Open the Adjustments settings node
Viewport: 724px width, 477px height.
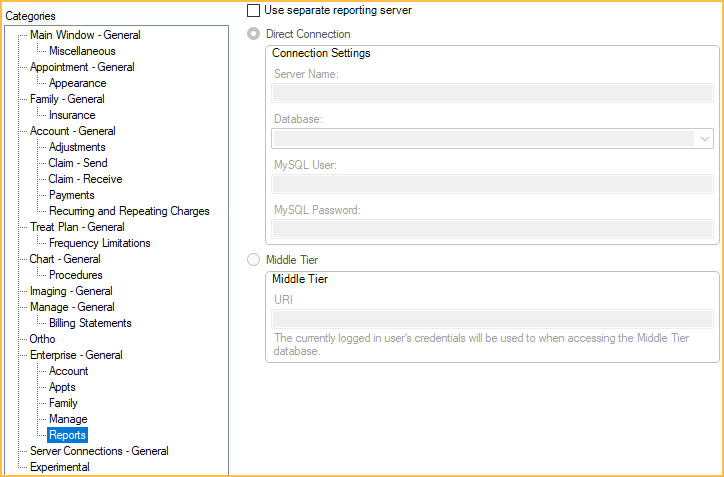click(x=77, y=147)
